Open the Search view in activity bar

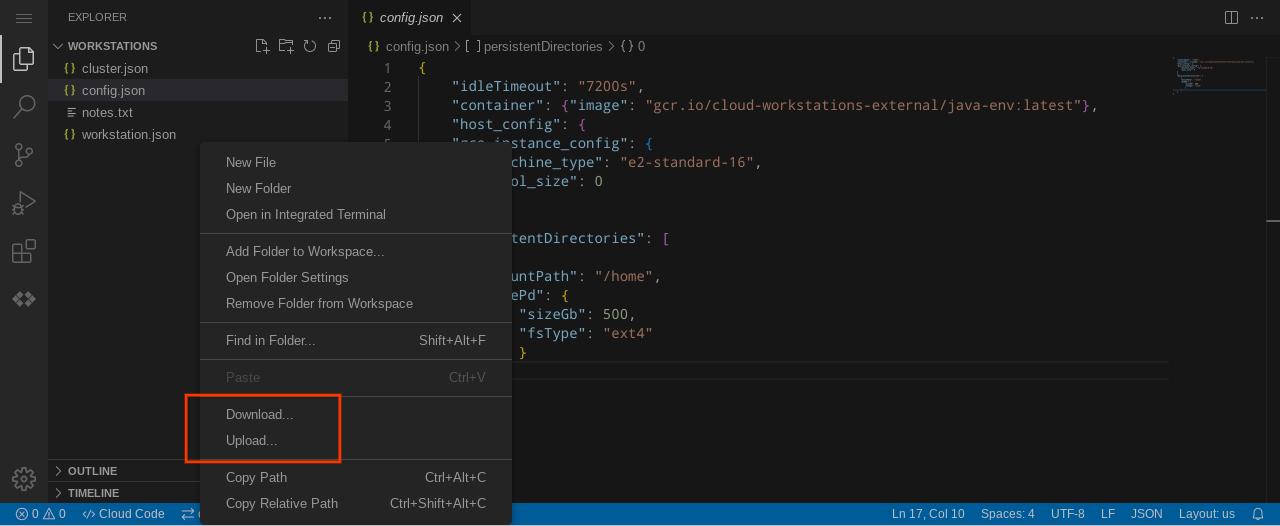[x=24, y=106]
